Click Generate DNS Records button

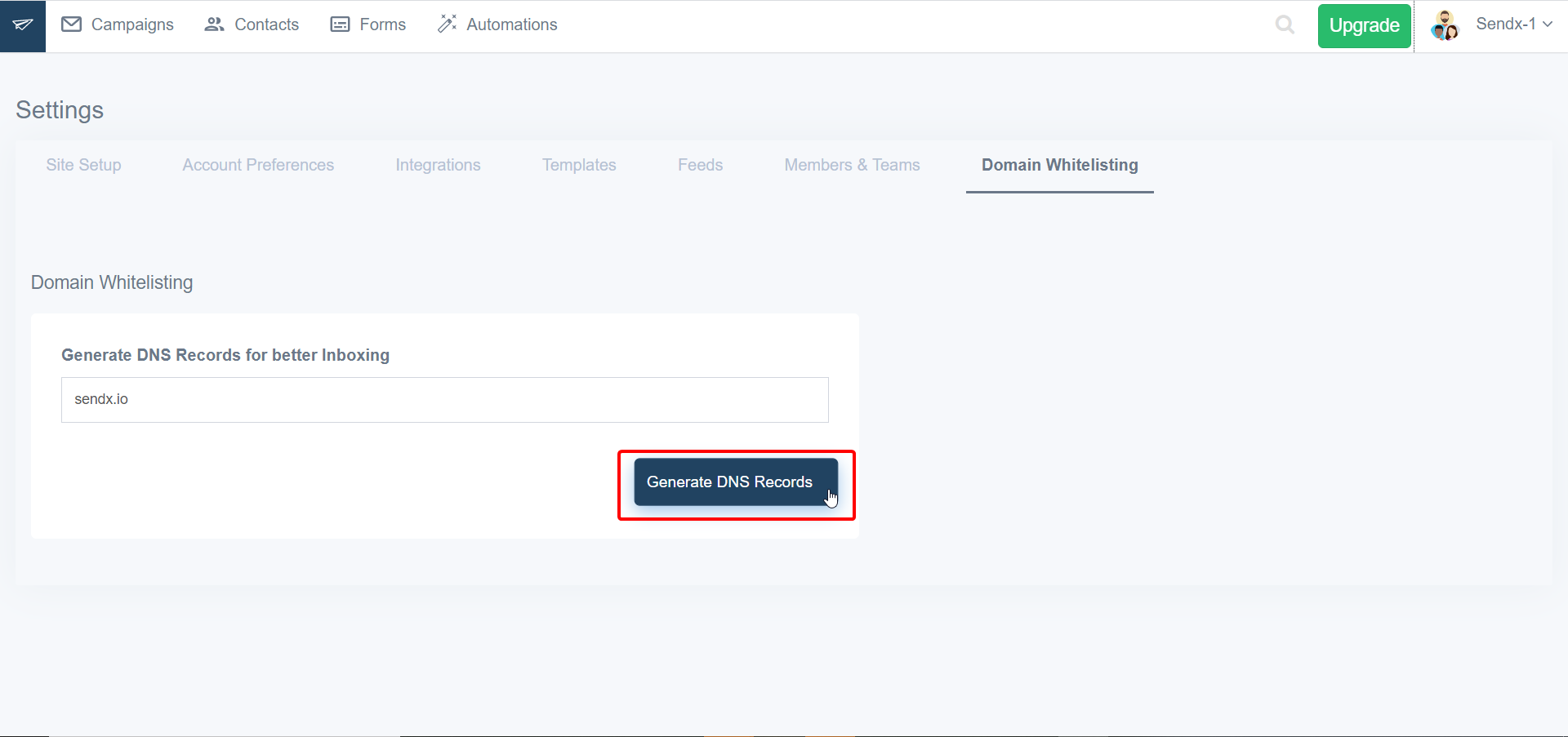pyautogui.click(x=736, y=482)
